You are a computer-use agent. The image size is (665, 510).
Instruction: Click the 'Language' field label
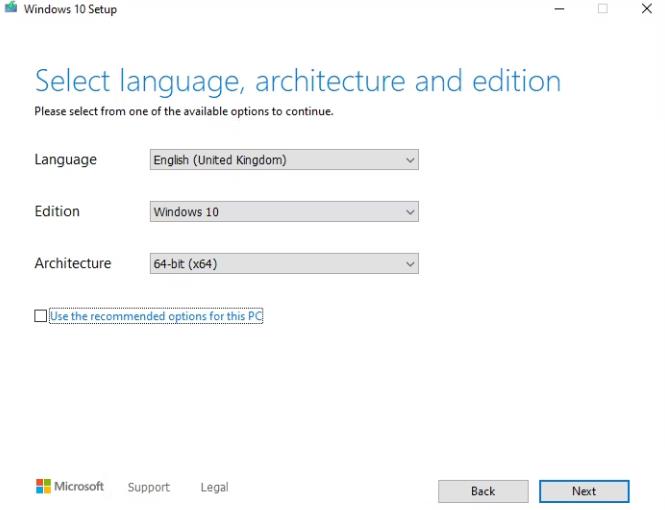65,160
